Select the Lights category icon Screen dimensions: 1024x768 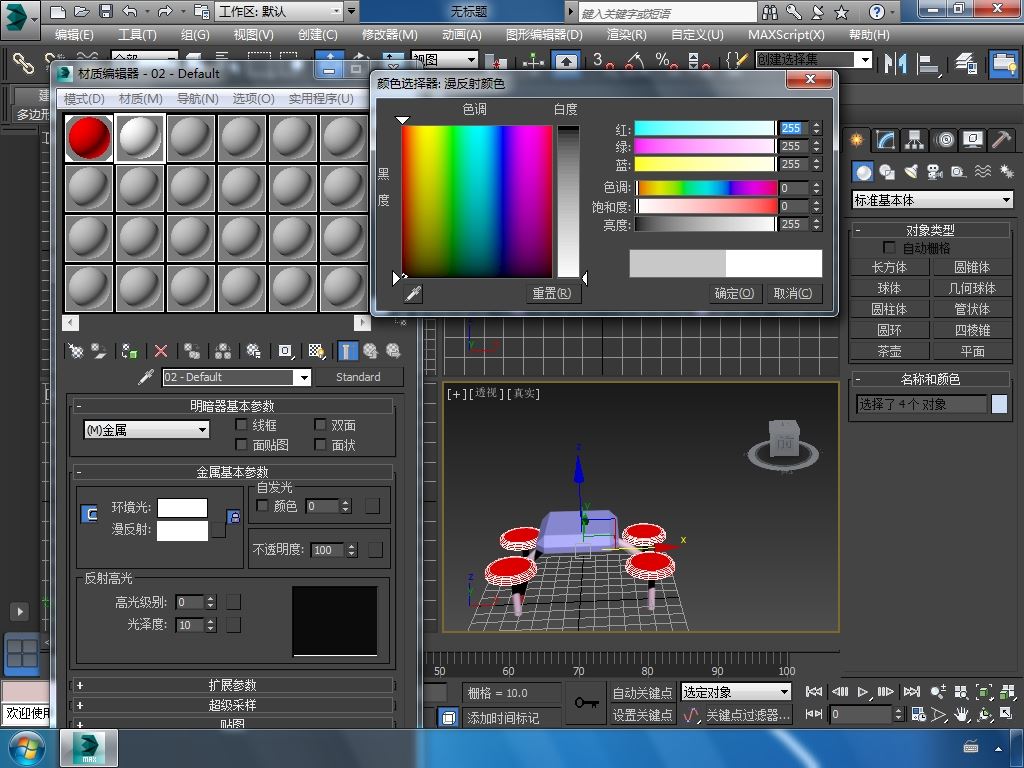[911, 172]
